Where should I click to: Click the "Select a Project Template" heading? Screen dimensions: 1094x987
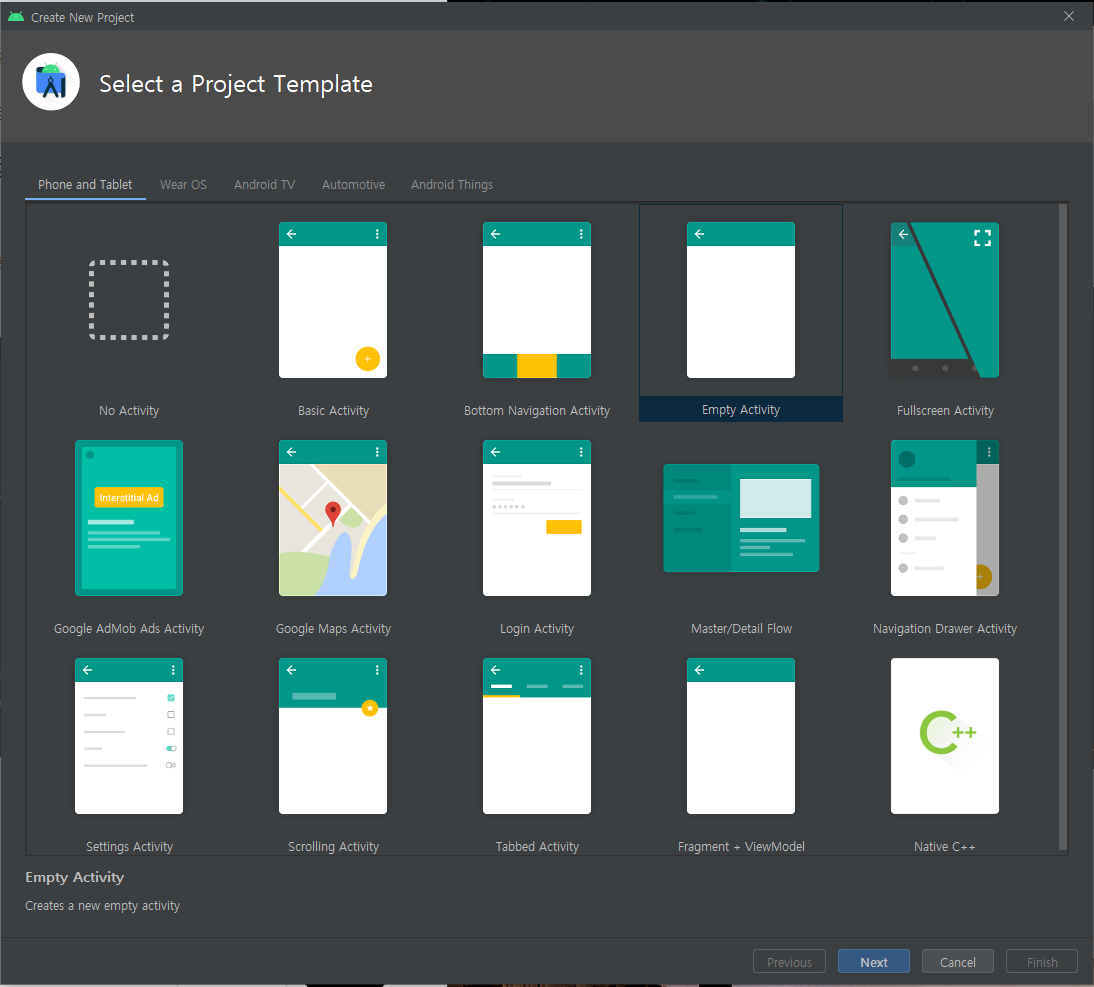point(236,84)
